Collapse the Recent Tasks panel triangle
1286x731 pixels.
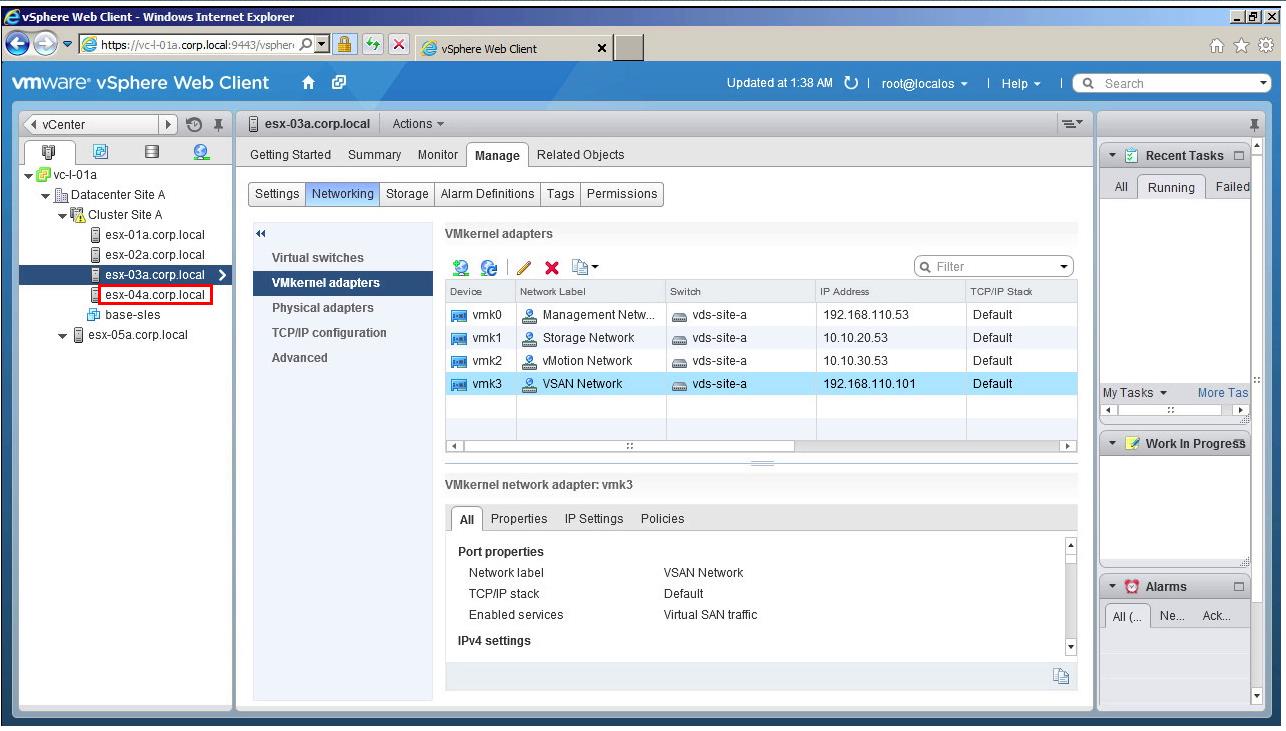(1112, 156)
